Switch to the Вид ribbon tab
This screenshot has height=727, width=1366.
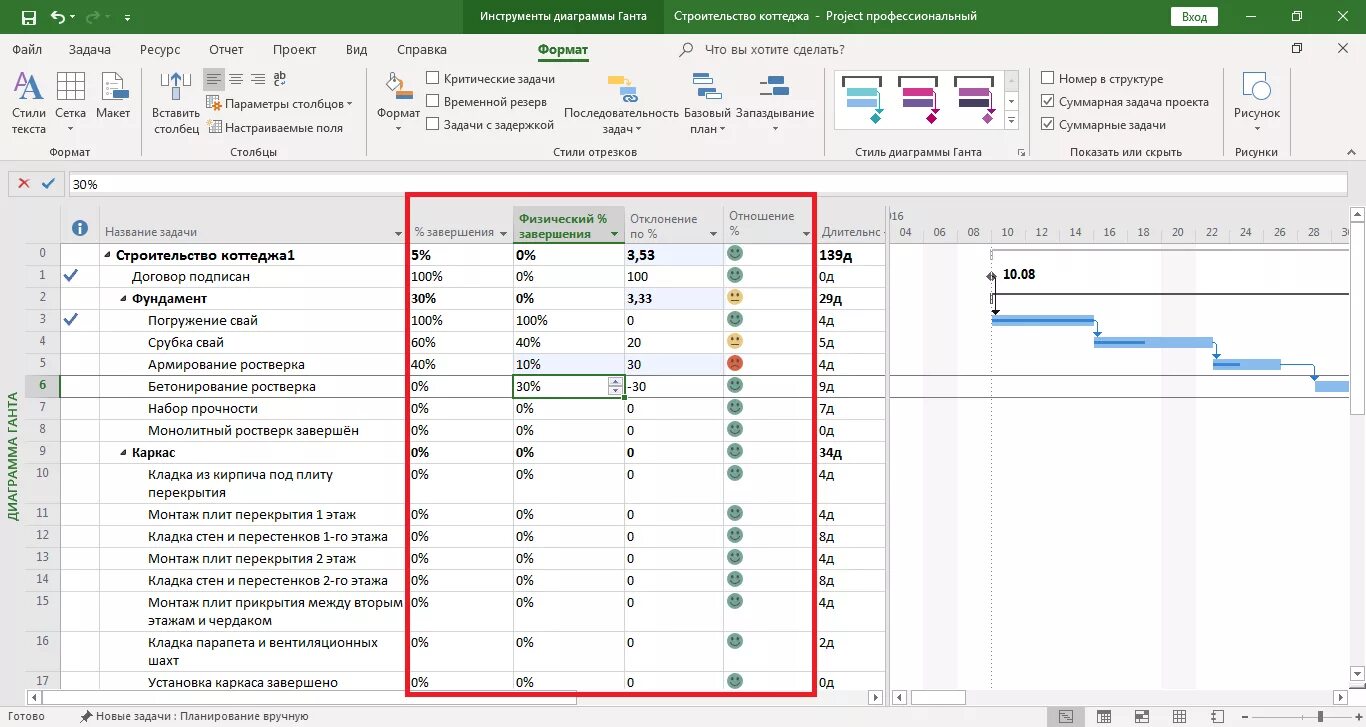[x=356, y=49]
